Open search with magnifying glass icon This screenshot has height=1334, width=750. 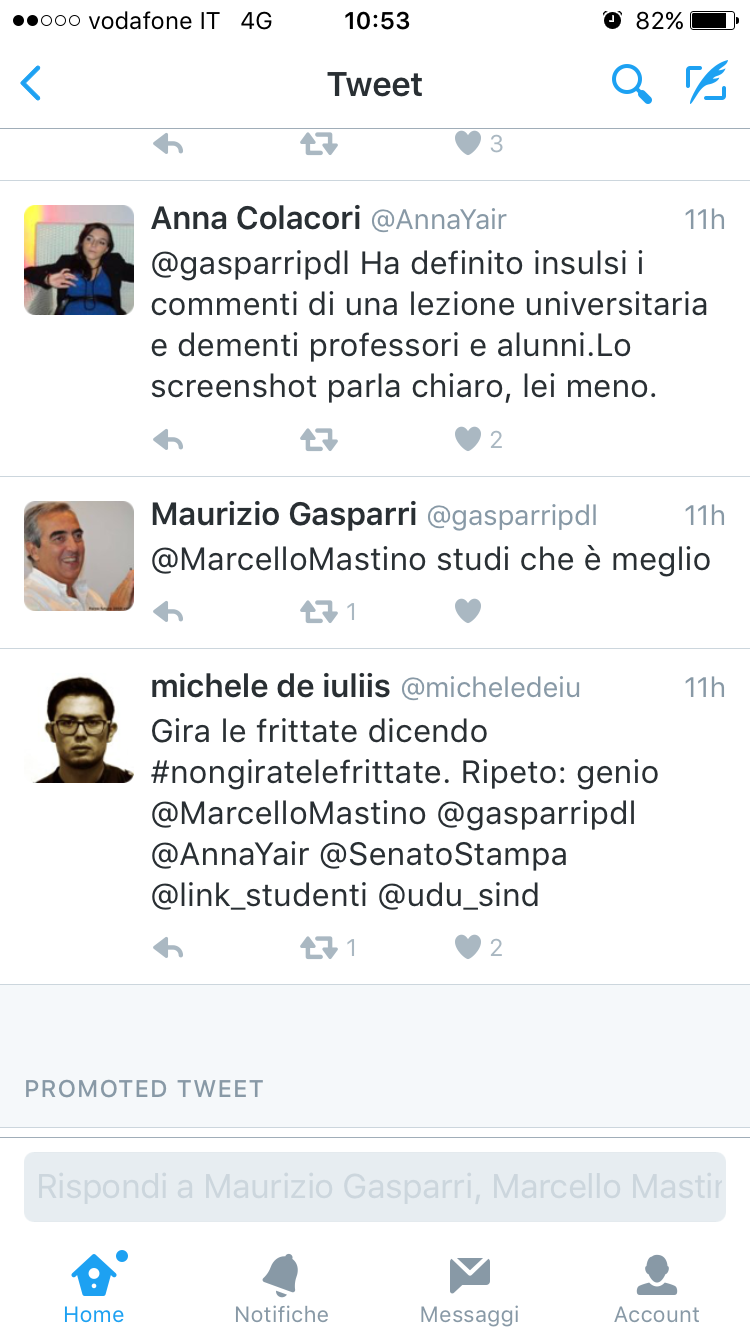point(631,84)
